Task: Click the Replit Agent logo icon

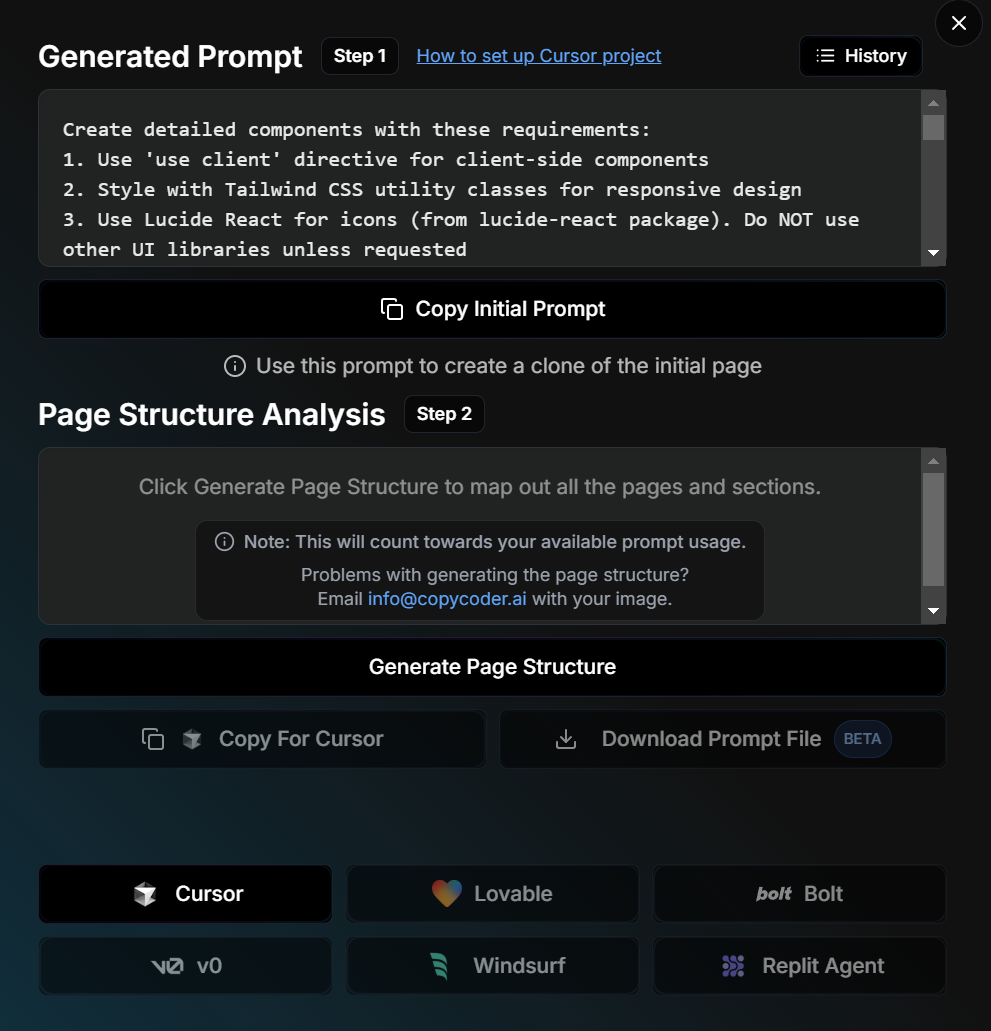Action: [733, 966]
